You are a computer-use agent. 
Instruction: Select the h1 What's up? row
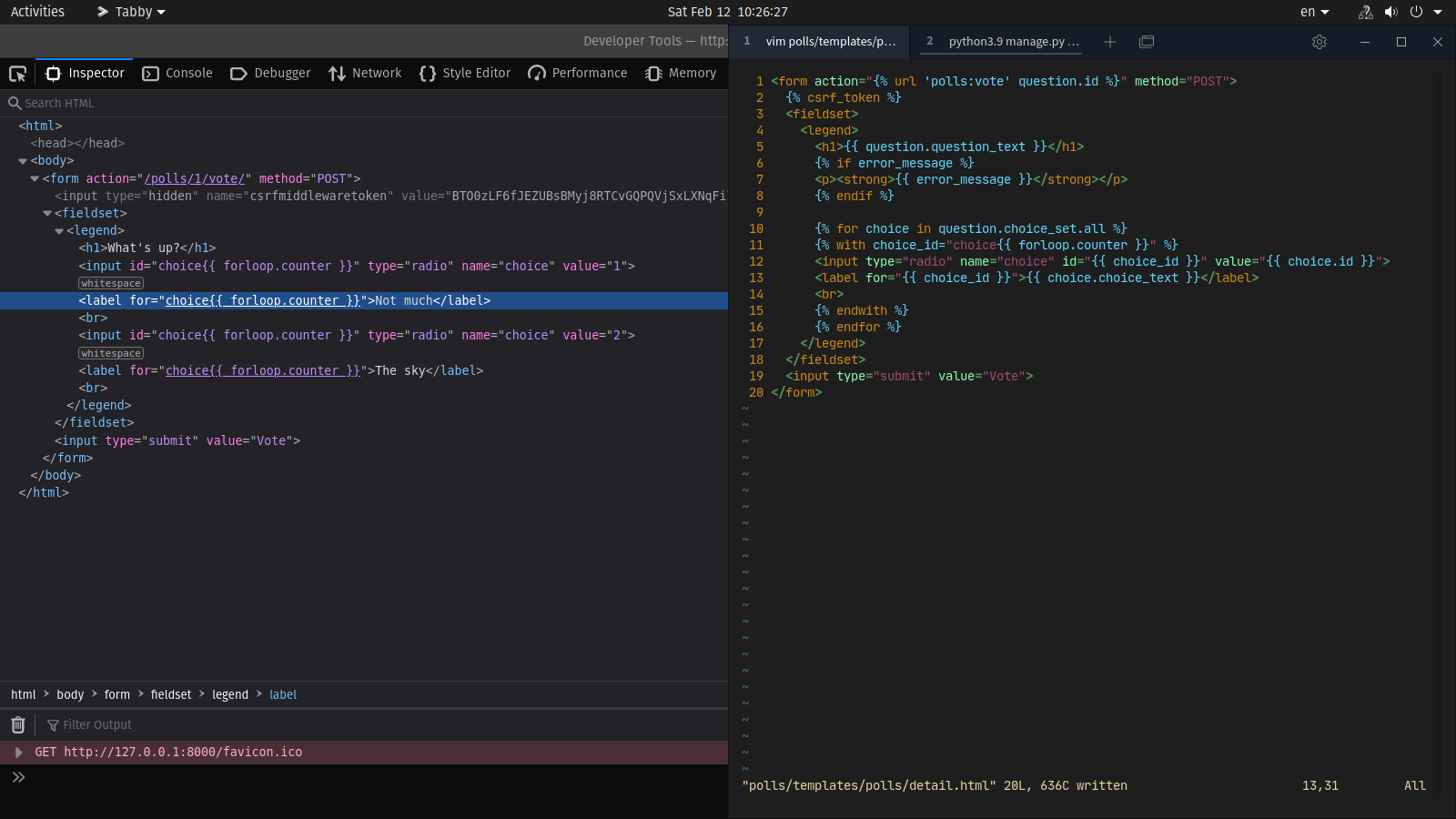click(364, 248)
